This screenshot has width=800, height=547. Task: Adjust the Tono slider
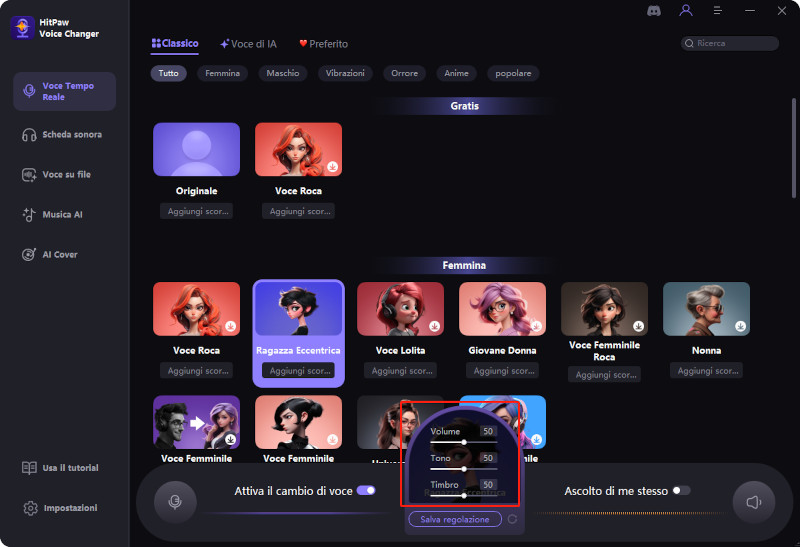(x=464, y=469)
